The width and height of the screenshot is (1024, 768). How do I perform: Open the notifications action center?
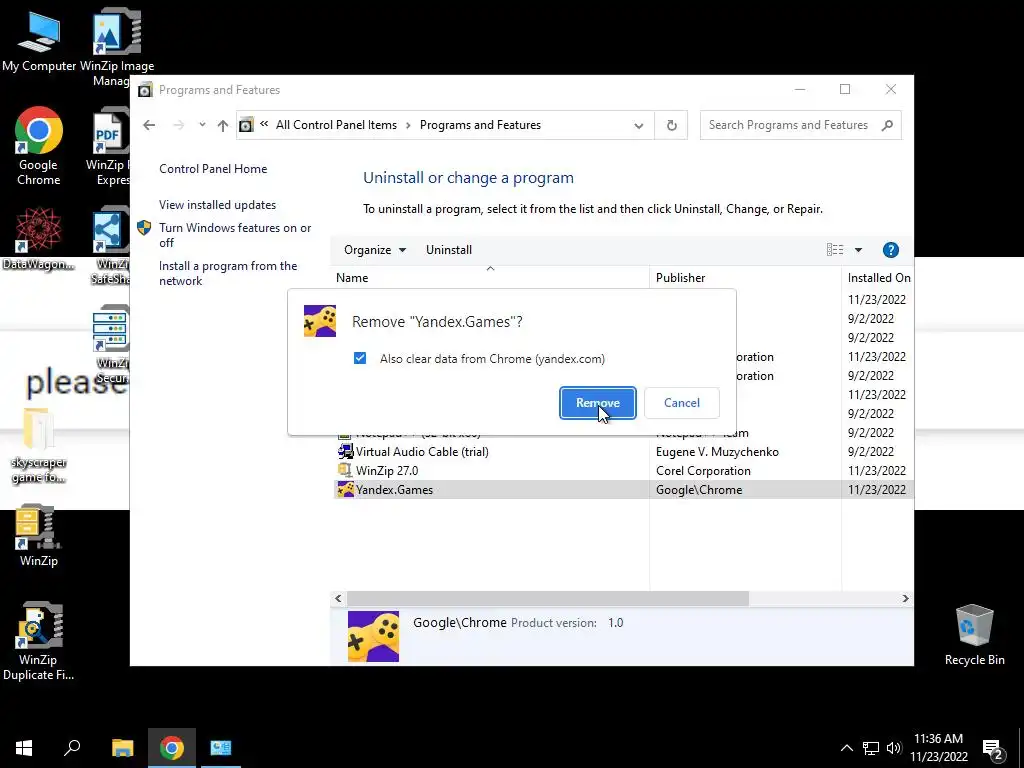(993, 749)
